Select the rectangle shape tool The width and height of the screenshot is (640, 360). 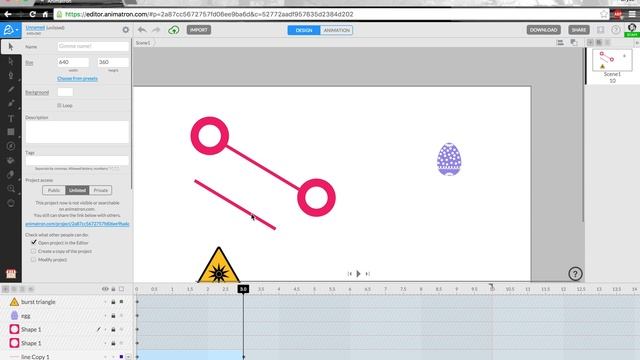tap(11, 132)
